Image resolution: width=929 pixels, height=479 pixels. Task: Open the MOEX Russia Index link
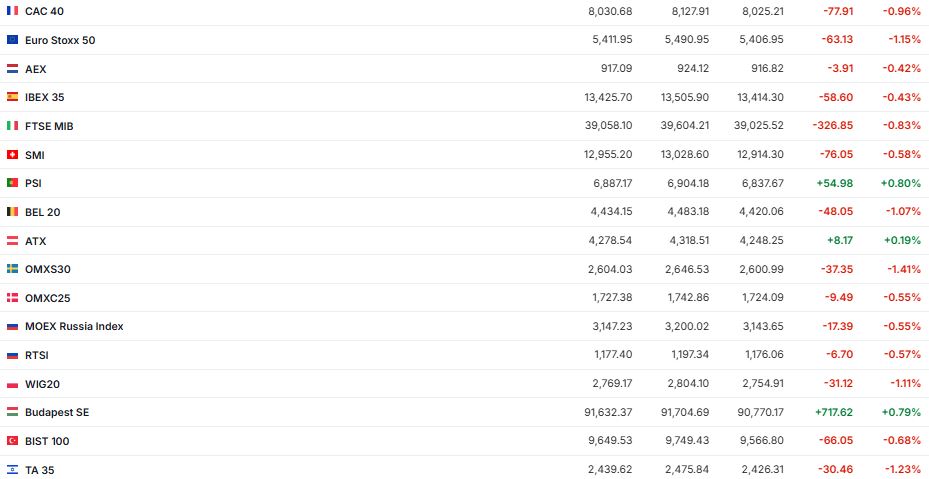[x=74, y=326]
